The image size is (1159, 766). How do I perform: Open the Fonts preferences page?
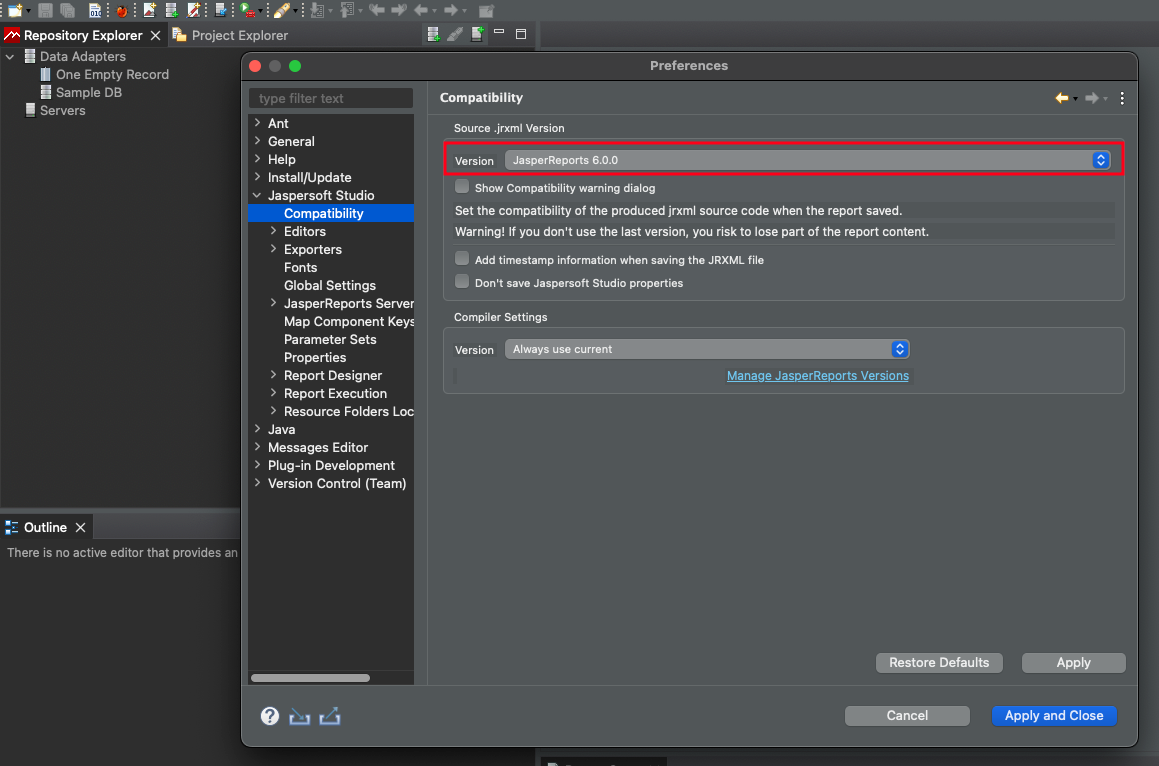300,267
